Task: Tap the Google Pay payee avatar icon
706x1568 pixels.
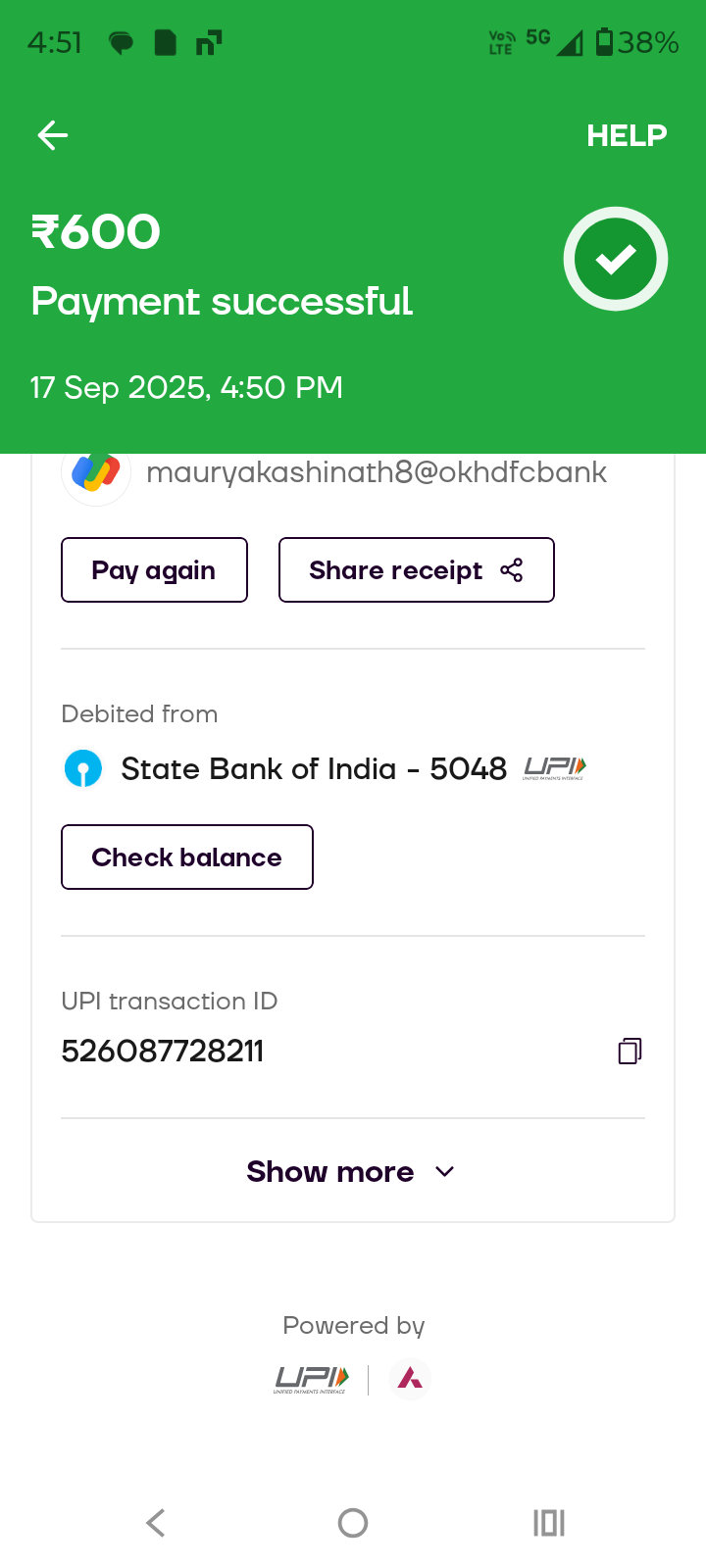Action: coord(96,474)
